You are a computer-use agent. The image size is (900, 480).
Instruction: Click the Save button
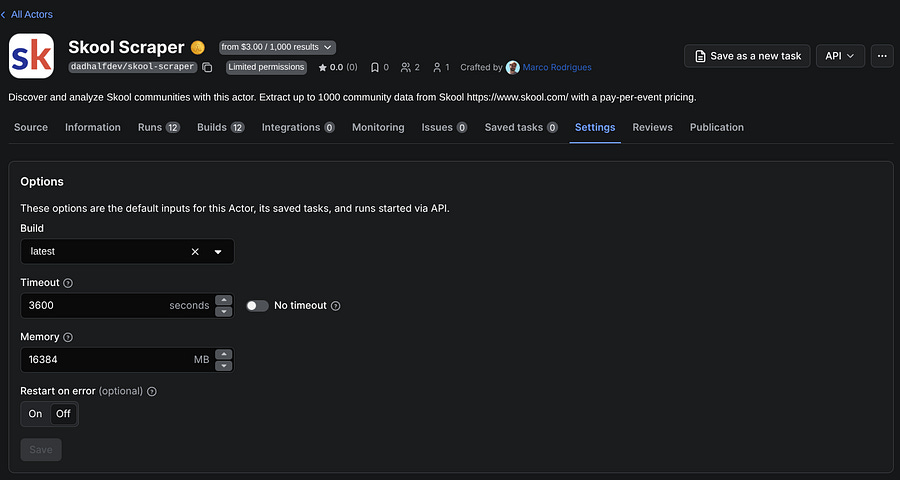coord(41,450)
